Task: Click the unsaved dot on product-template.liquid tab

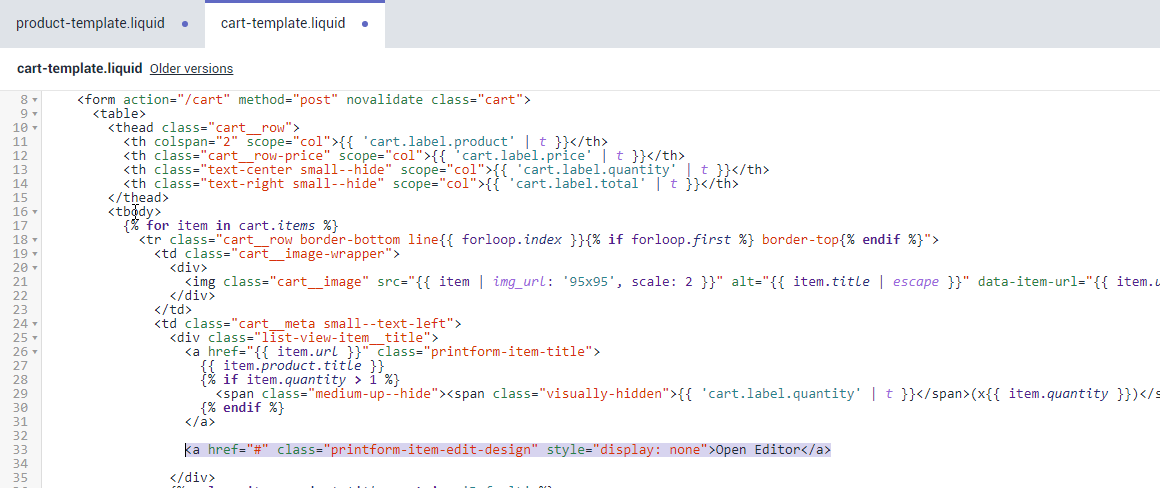Action: pos(185,24)
